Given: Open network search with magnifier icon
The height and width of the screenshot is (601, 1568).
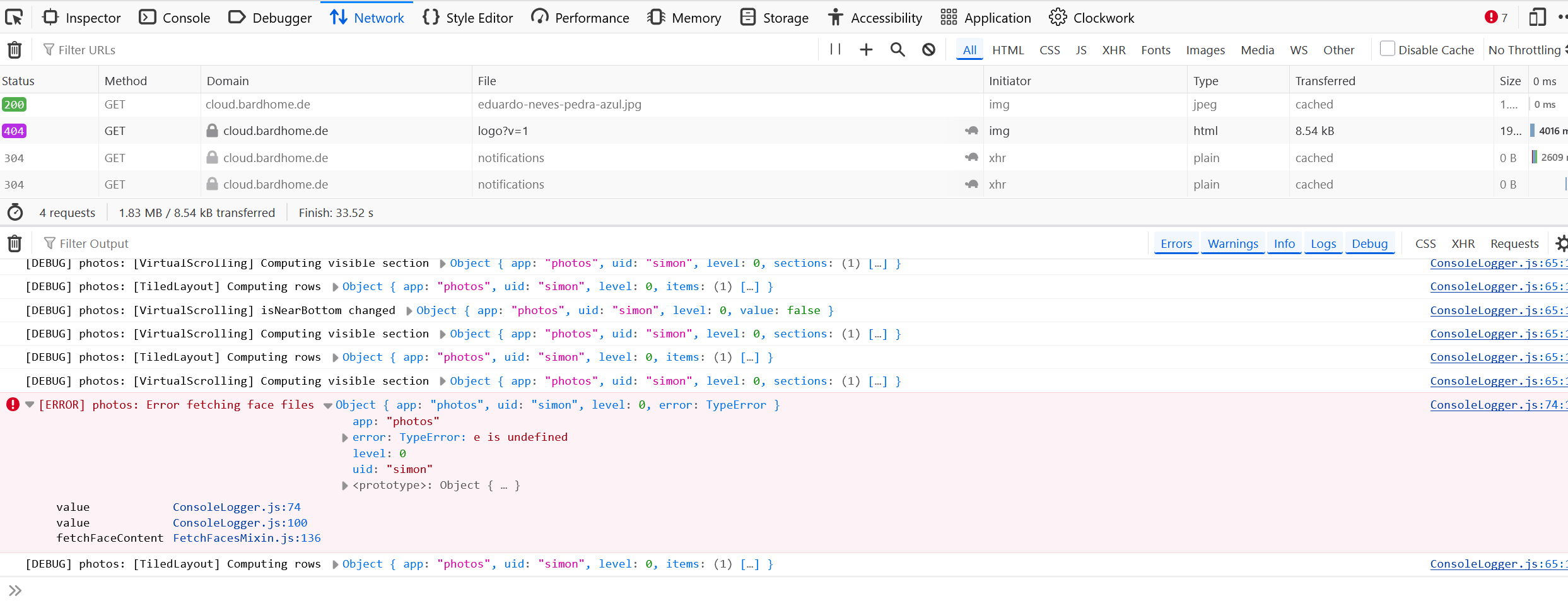Looking at the screenshot, I should [x=897, y=50].
